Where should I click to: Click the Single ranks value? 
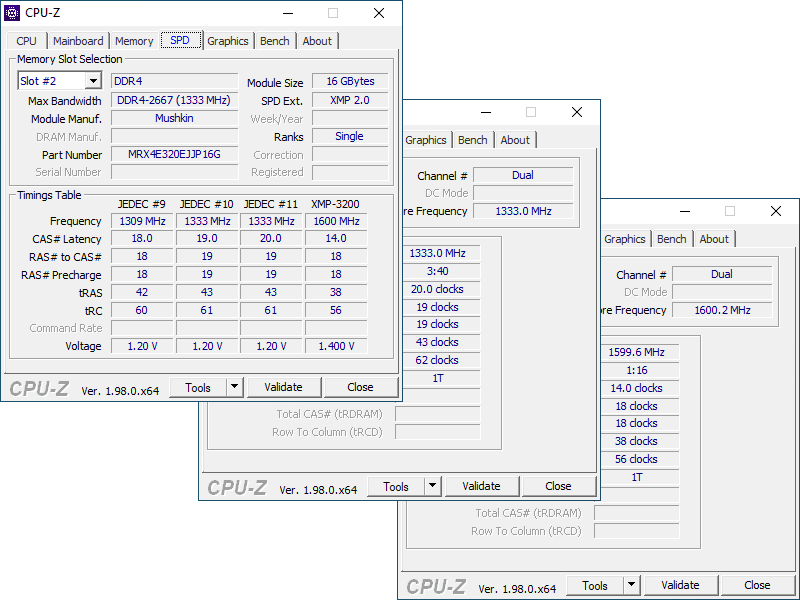coord(350,136)
